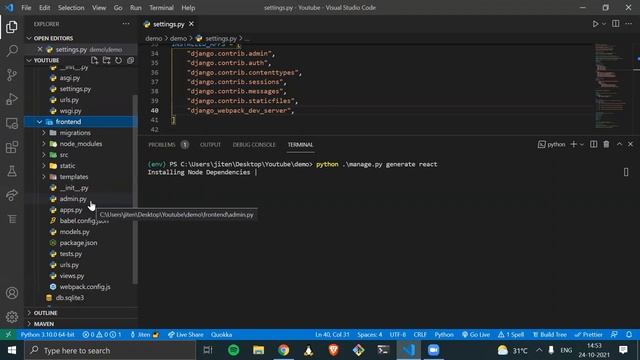This screenshot has width=640, height=360.
Task: Switch to the PROBLEMS tab
Action: click(x=162, y=145)
